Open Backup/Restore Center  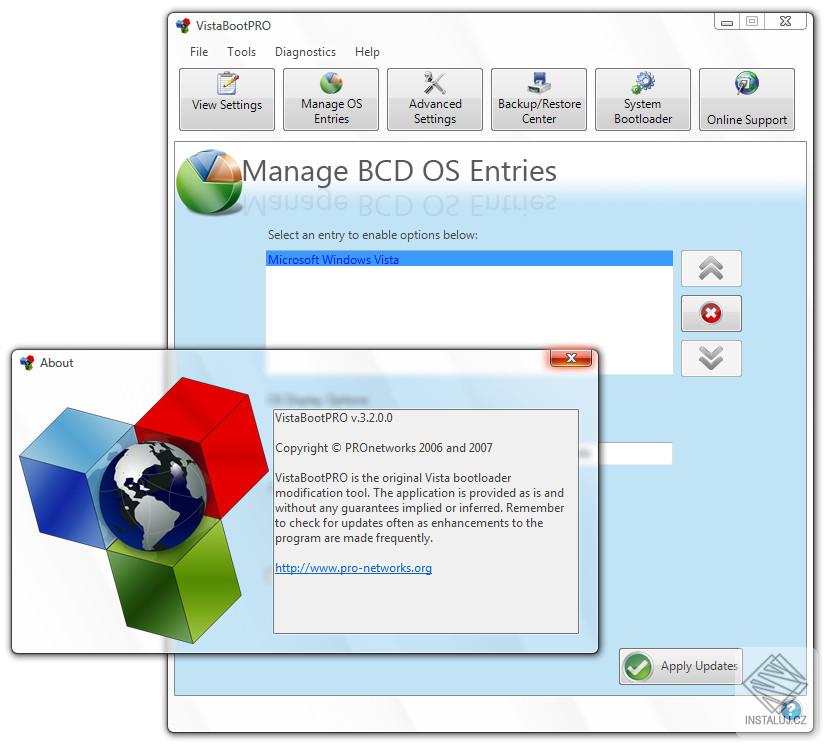click(x=539, y=99)
